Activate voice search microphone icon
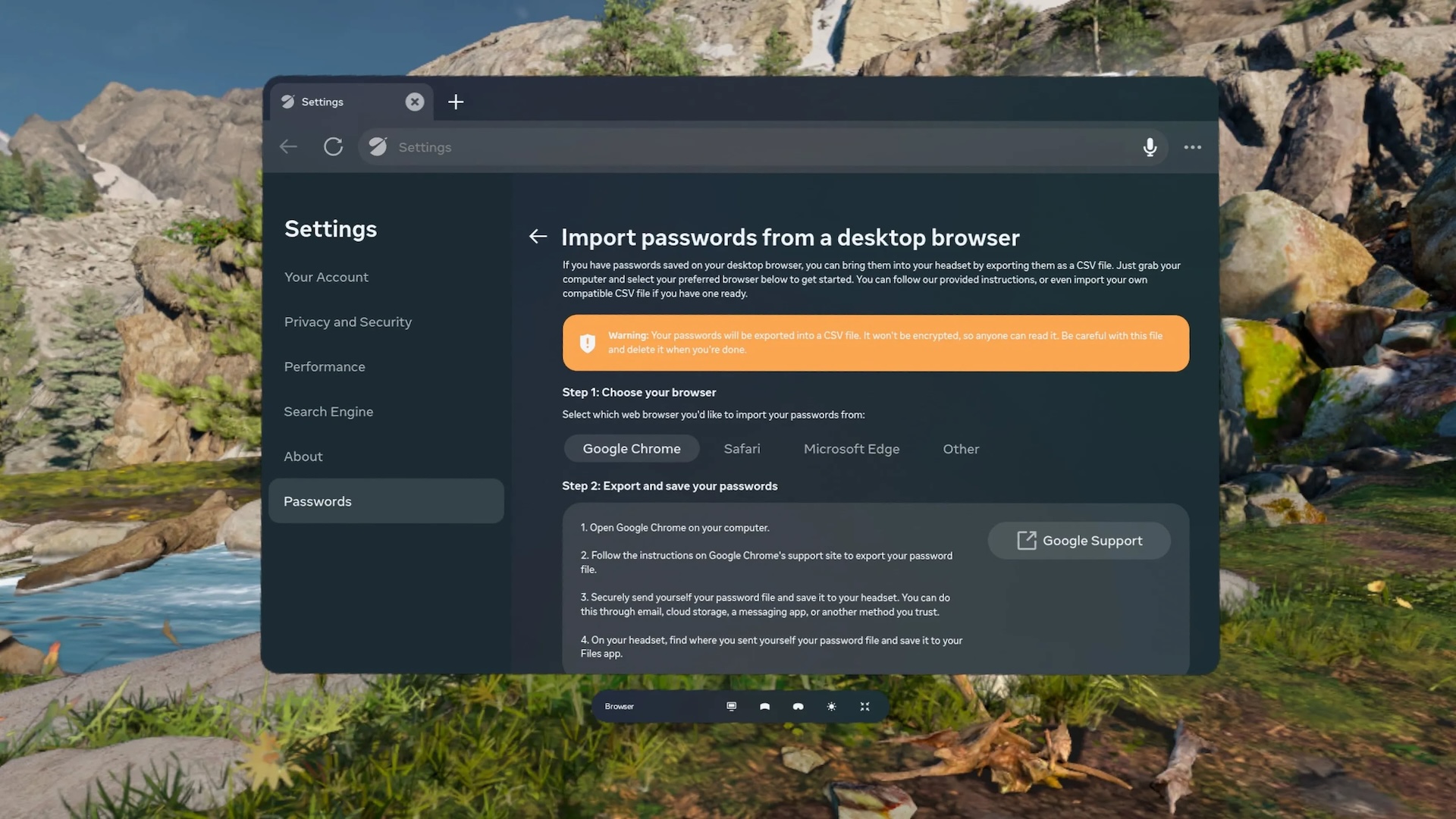 1150,147
